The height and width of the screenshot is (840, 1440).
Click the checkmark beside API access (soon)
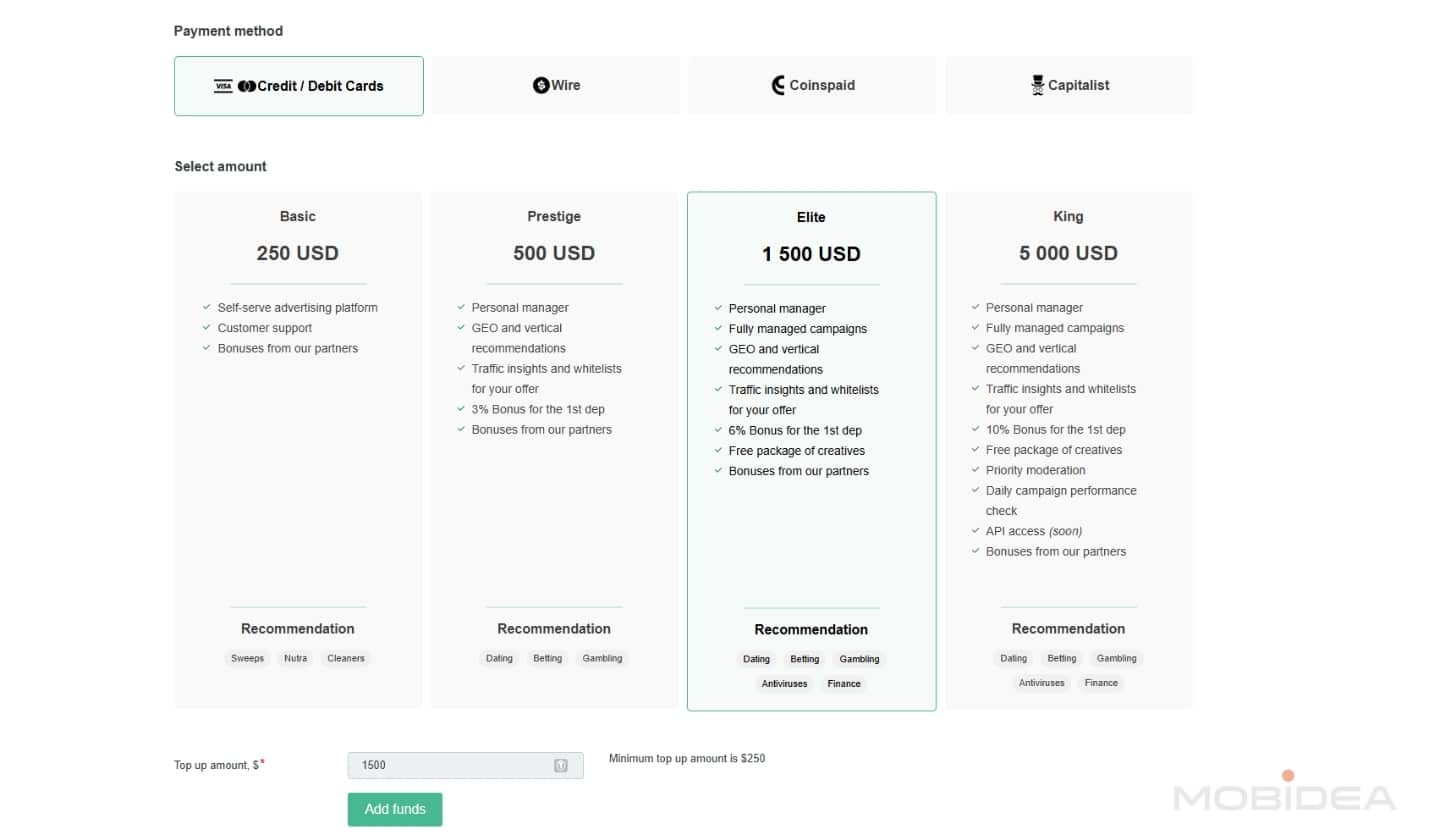[975, 531]
